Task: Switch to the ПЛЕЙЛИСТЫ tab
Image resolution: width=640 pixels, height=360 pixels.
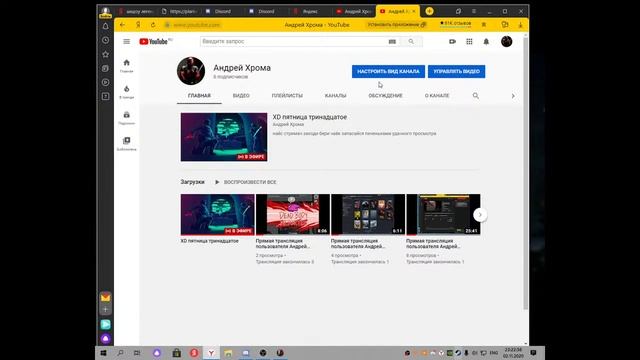Action: click(x=287, y=96)
